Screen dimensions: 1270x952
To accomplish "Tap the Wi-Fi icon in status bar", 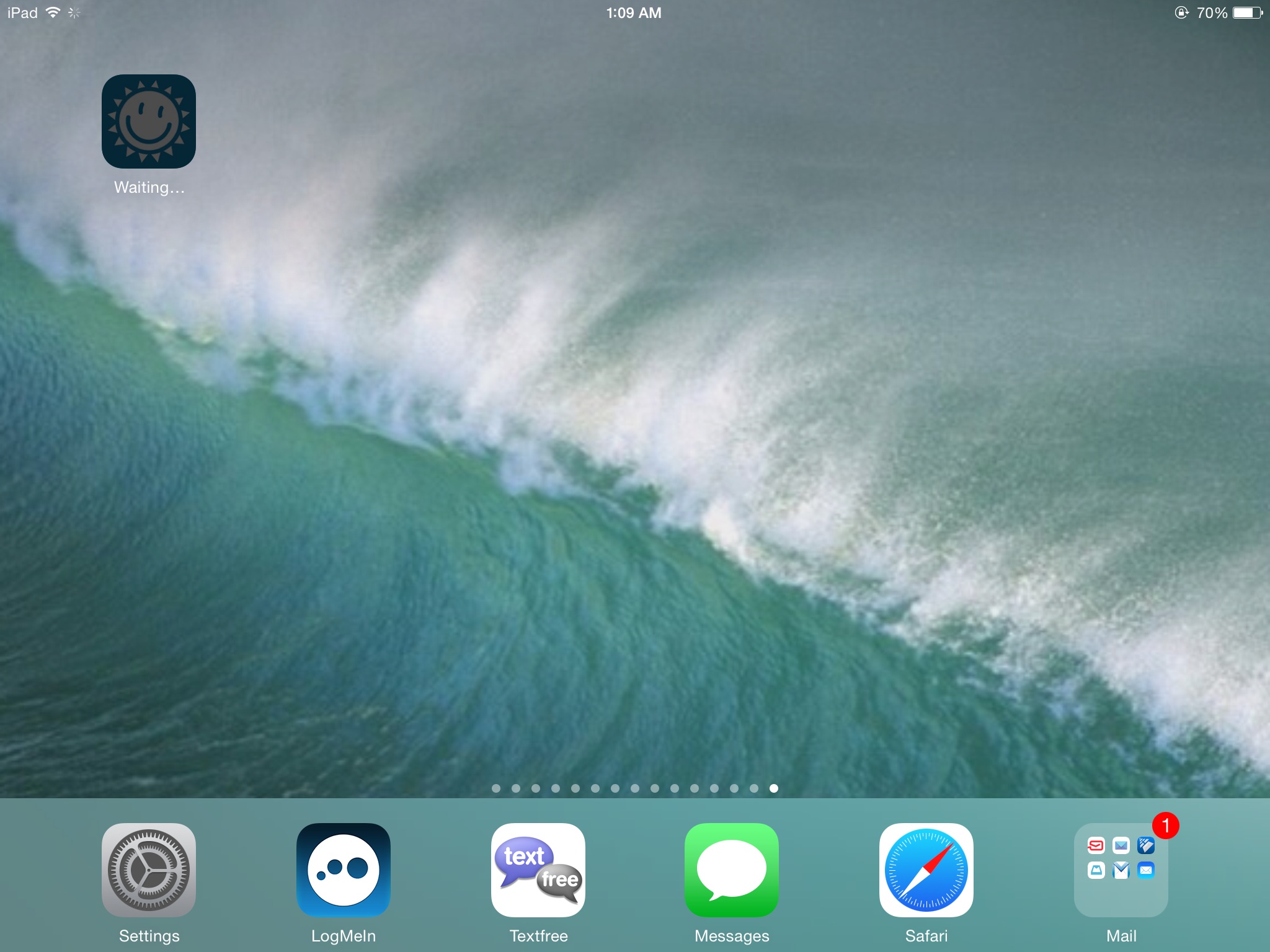I will pos(53,12).
